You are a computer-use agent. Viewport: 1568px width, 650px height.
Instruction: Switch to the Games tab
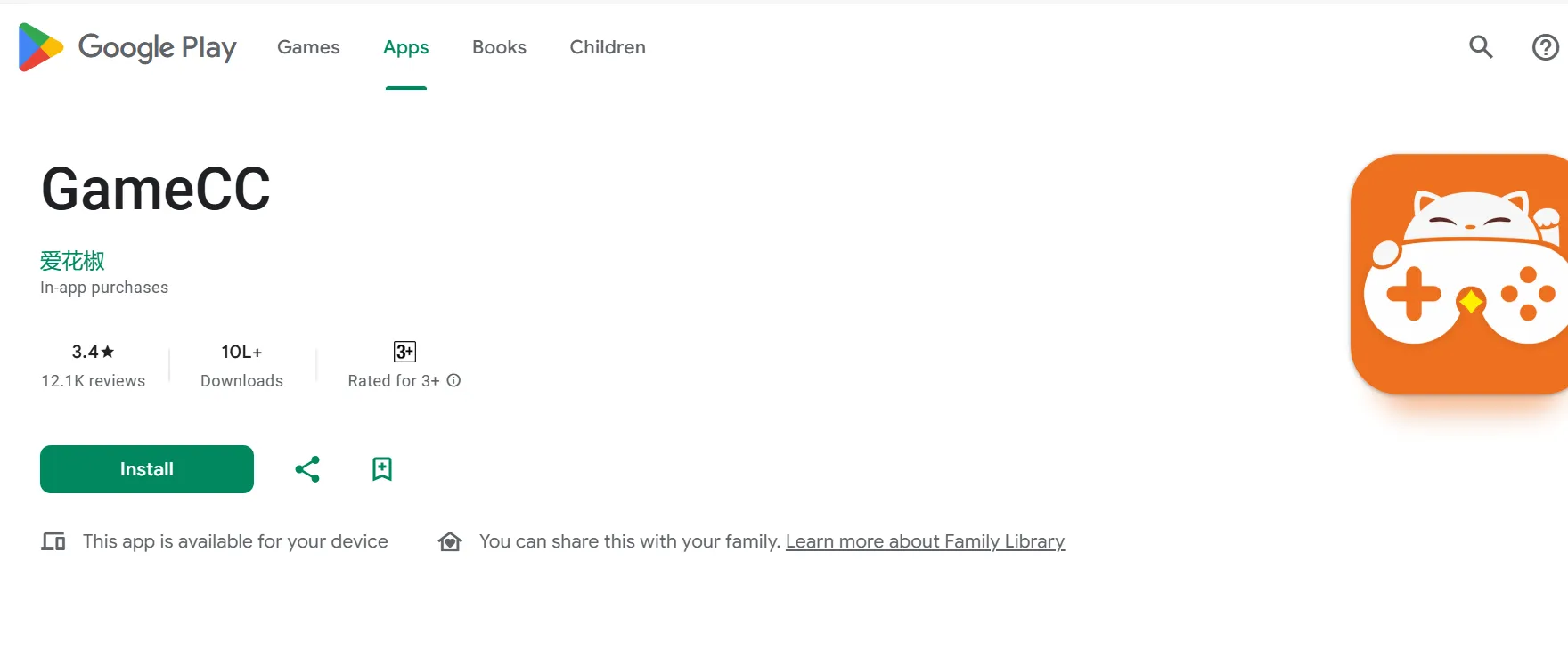[308, 47]
